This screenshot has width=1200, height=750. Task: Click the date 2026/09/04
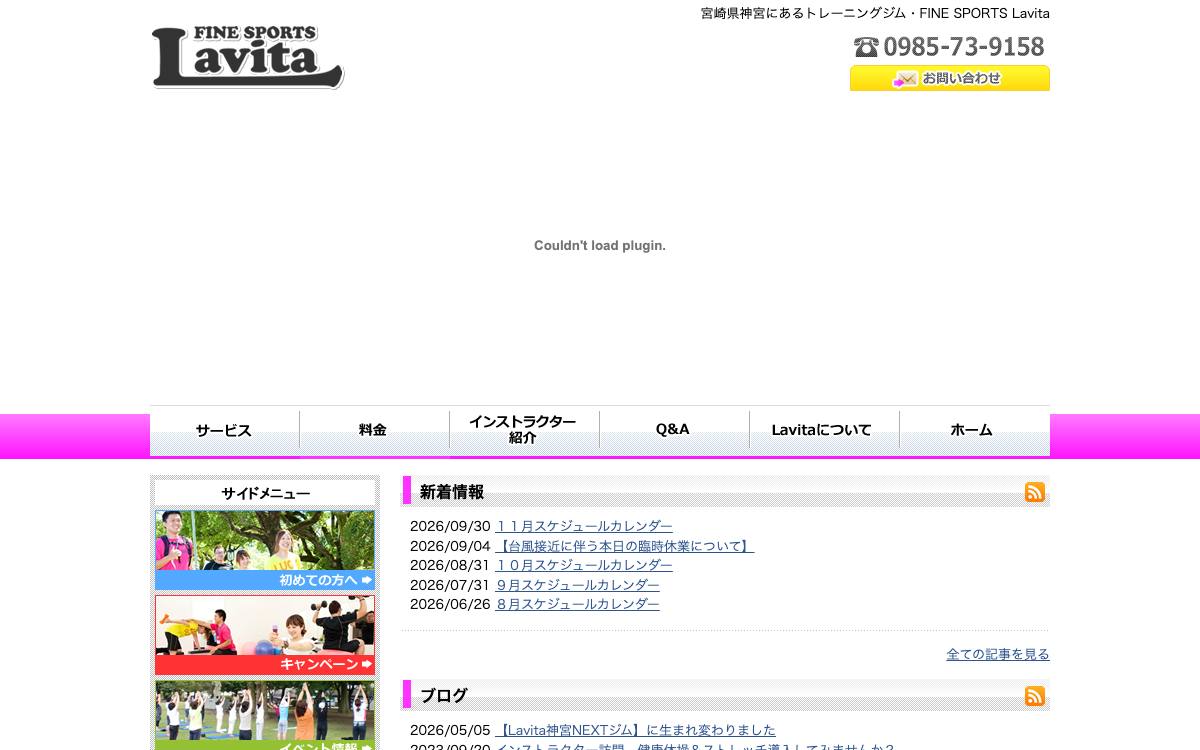tap(450, 546)
